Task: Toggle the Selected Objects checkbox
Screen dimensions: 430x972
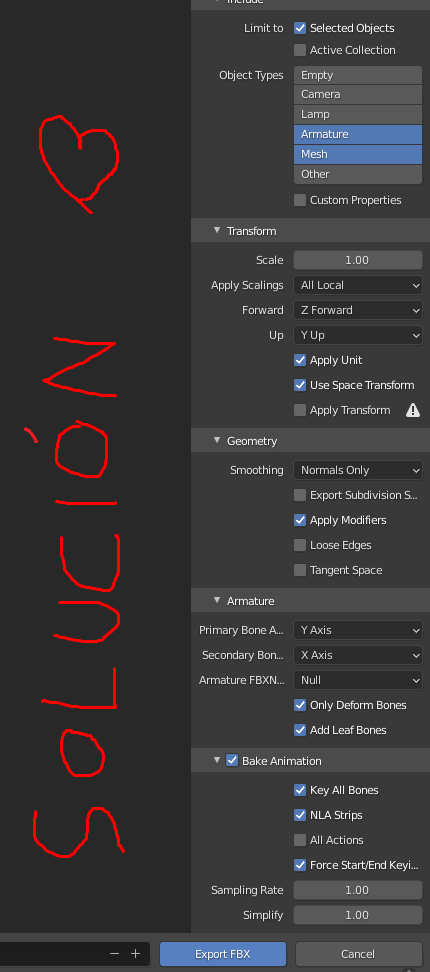Action: tap(300, 28)
